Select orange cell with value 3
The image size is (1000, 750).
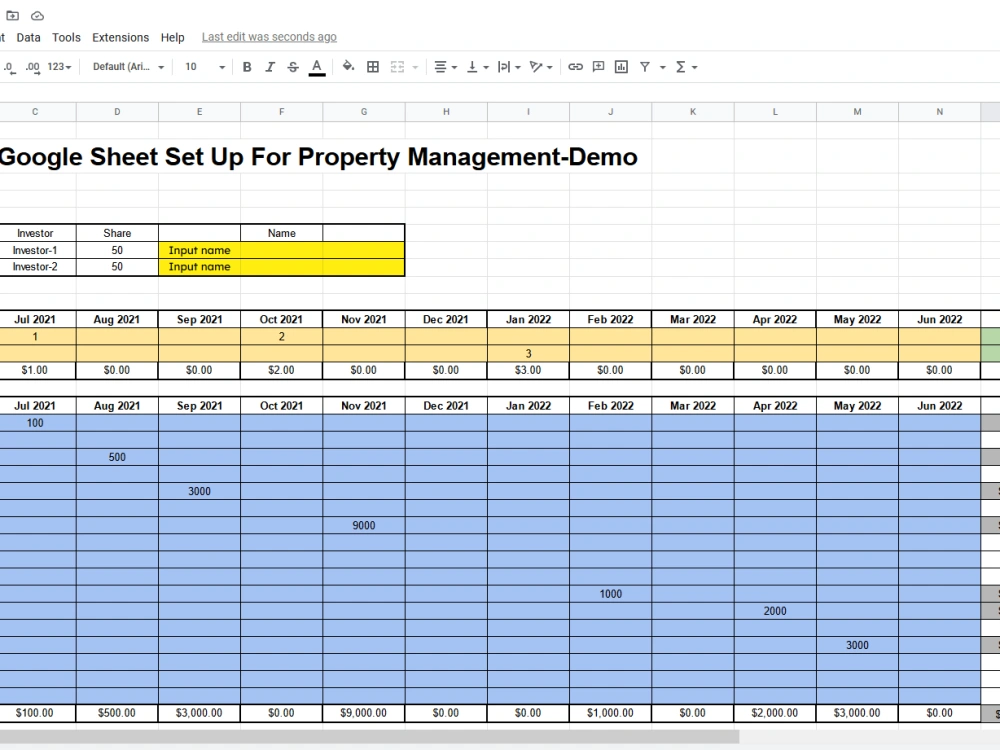tap(528, 353)
